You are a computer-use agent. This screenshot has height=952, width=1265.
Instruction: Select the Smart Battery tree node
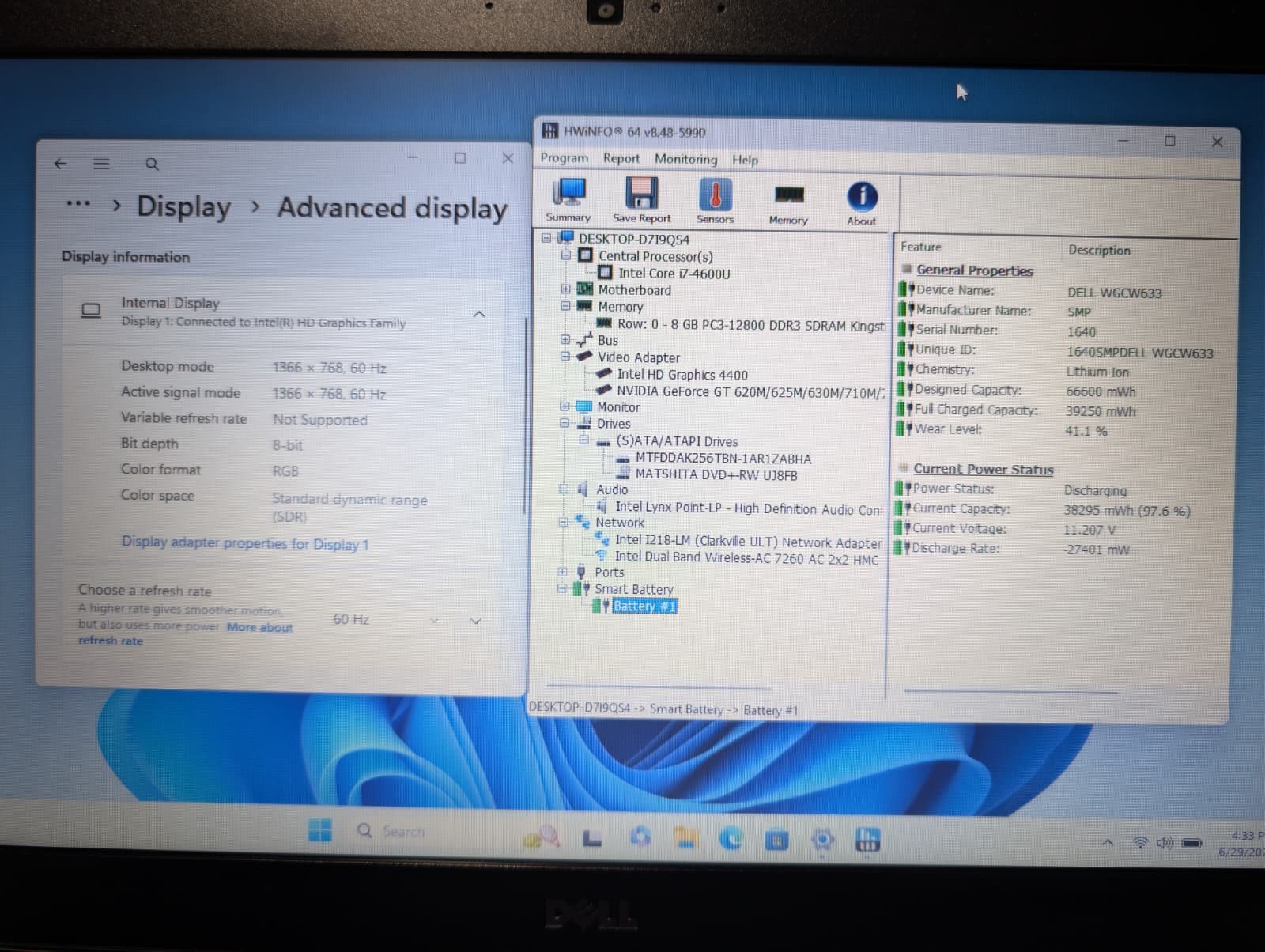coord(634,589)
